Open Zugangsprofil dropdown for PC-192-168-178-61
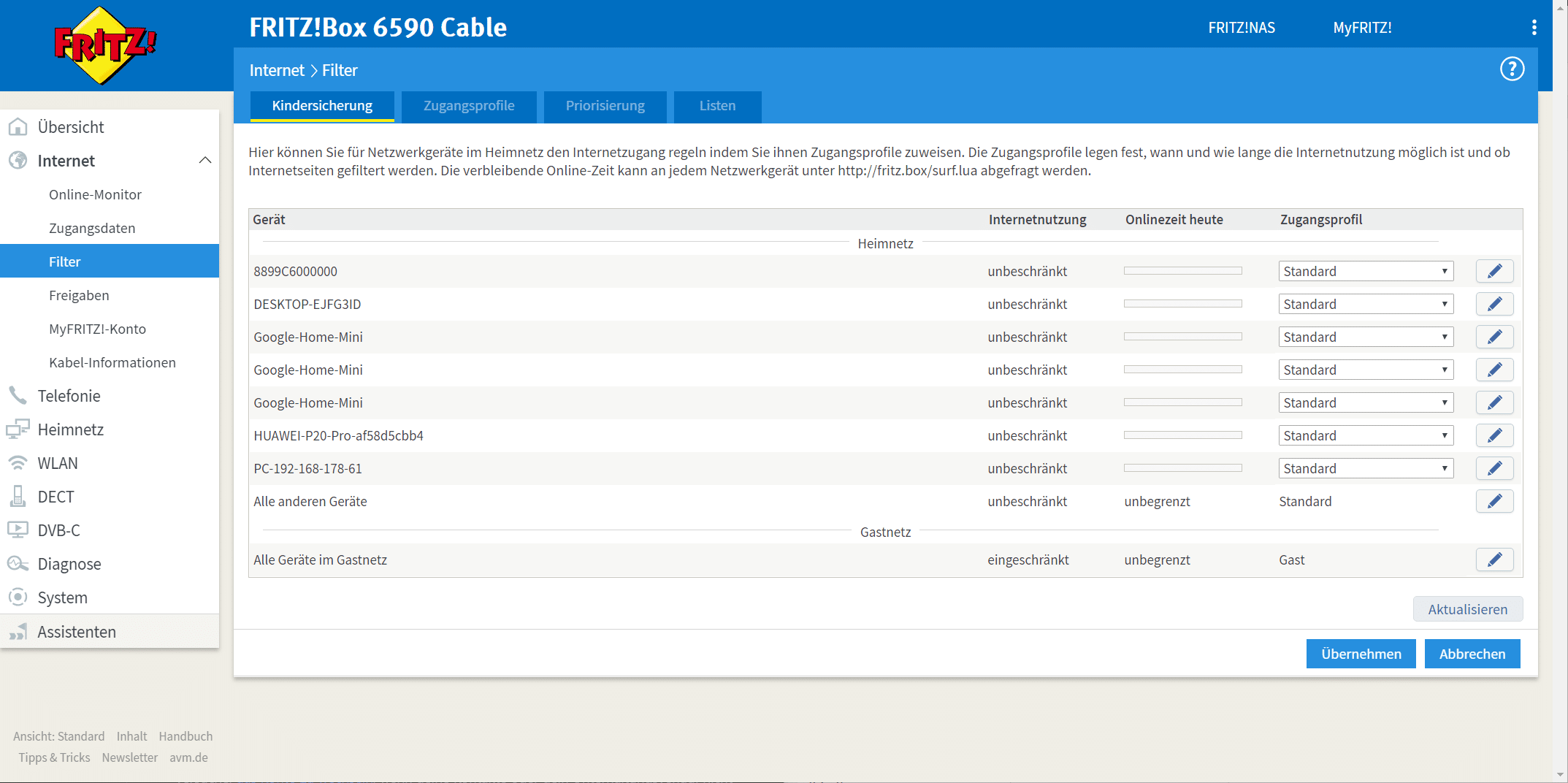 [1365, 468]
